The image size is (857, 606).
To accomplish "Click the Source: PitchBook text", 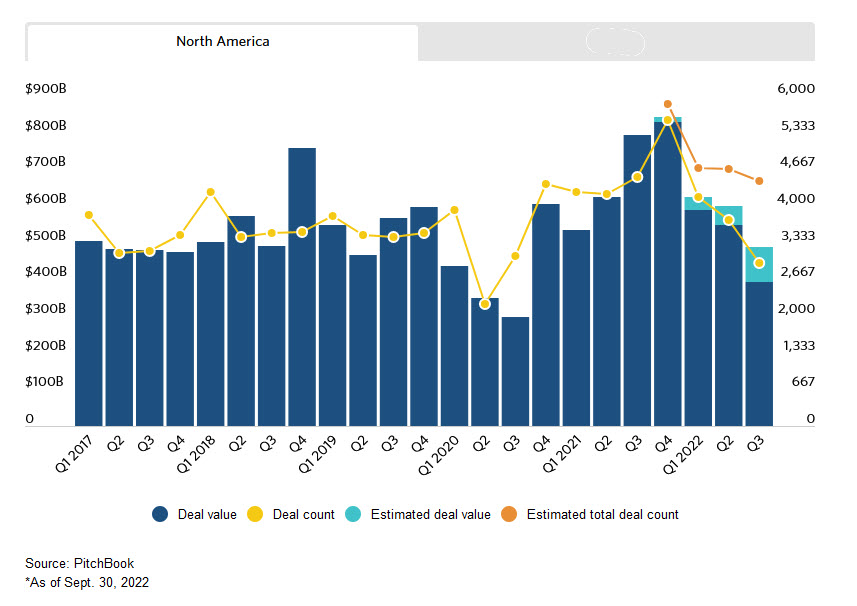I will click(x=79, y=564).
